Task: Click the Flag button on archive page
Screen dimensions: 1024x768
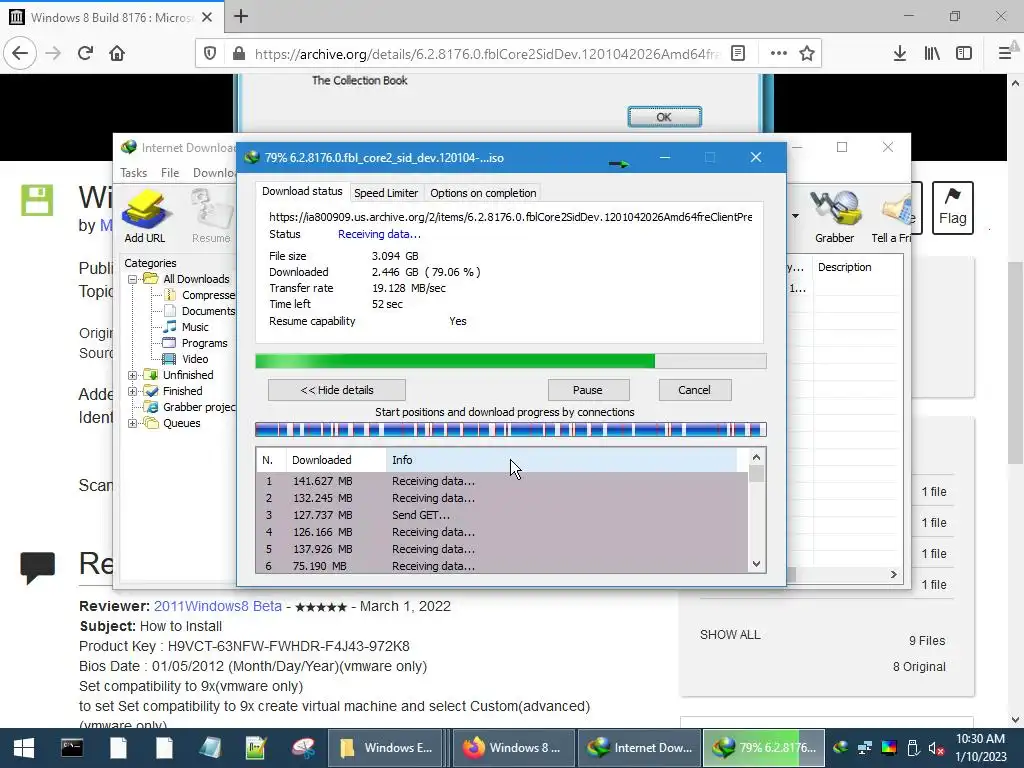Action: 952,208
